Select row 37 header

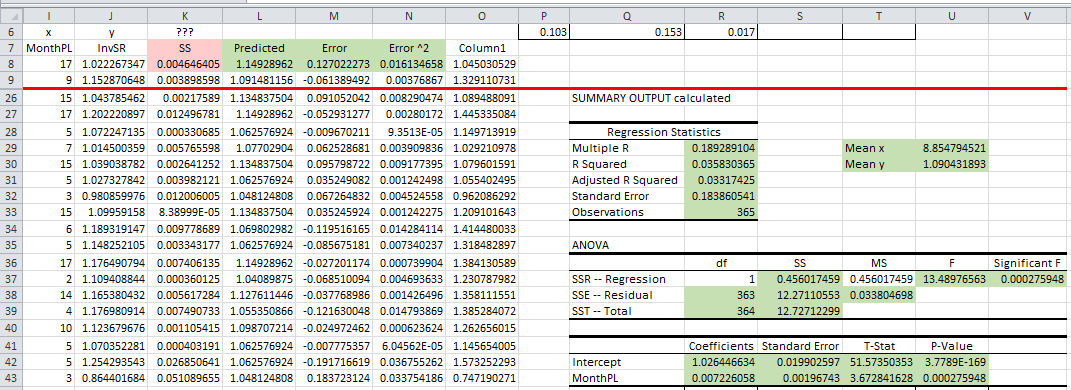[12, 279]
